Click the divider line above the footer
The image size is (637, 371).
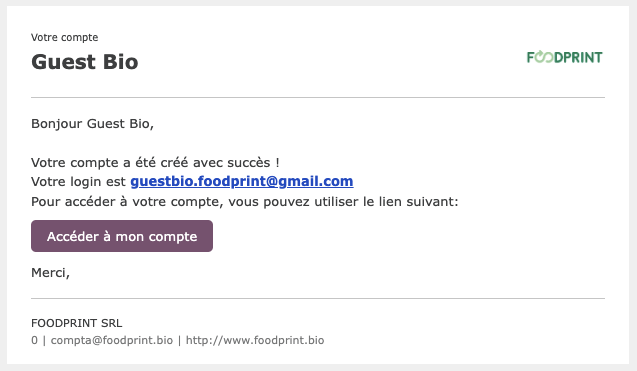(318, 299)
